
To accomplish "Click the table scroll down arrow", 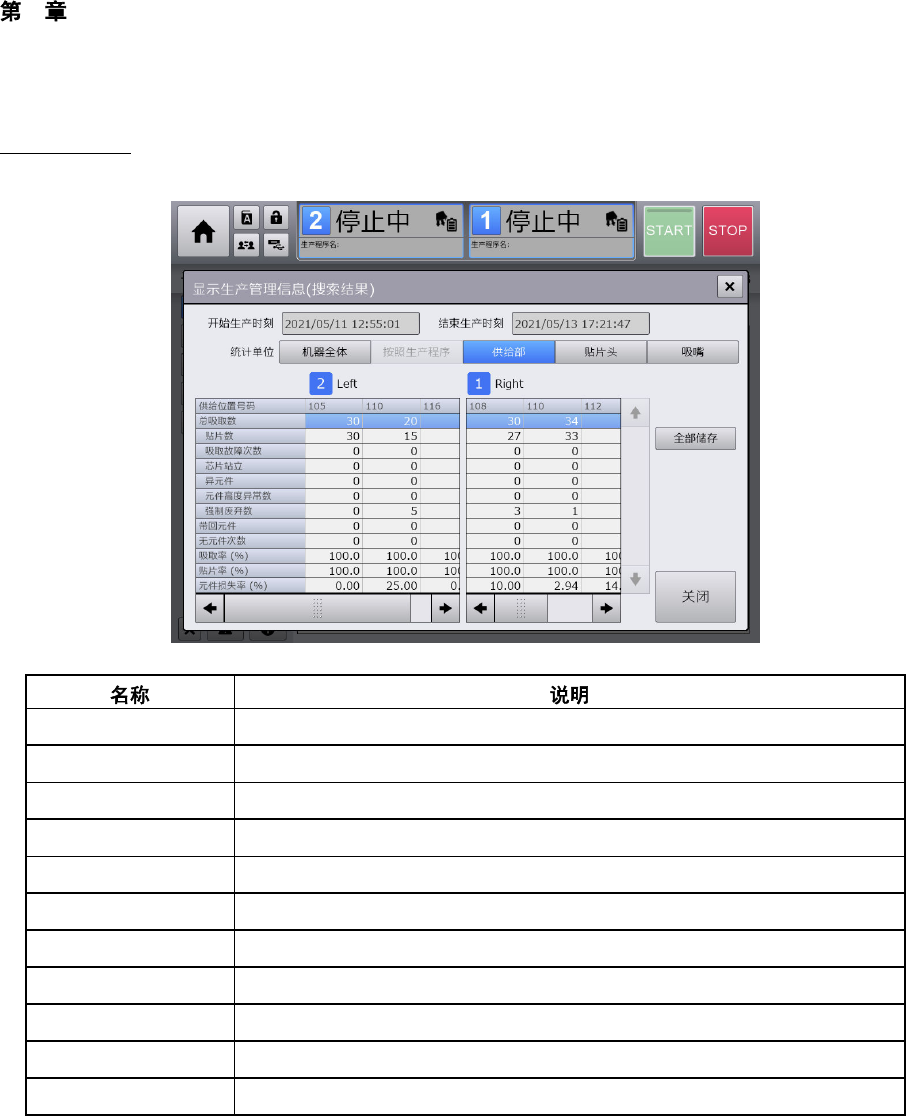I will [636, 579].
